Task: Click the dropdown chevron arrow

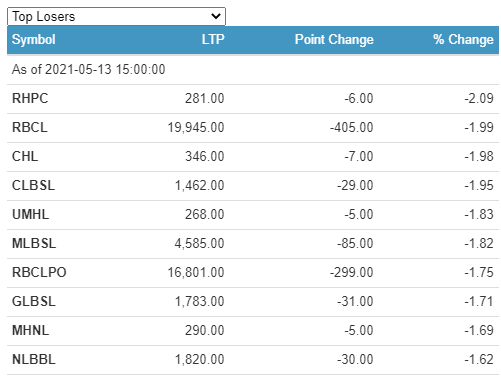Action: click(x=216, y=16)
